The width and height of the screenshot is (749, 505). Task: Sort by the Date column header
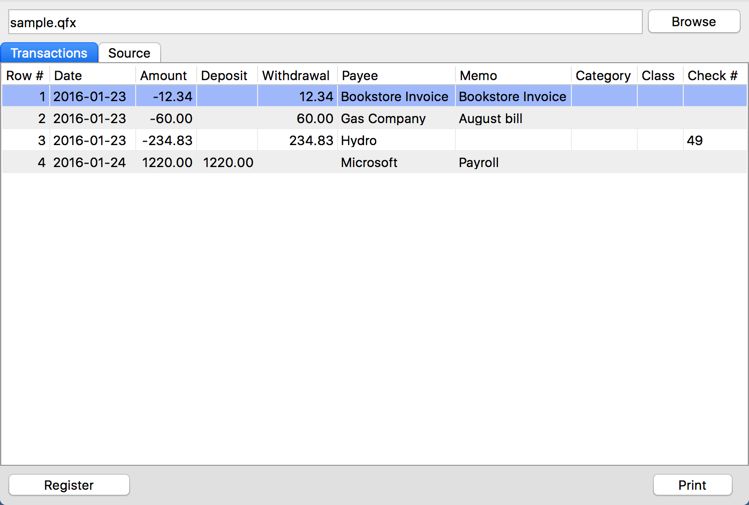click(x=92, y=75)
